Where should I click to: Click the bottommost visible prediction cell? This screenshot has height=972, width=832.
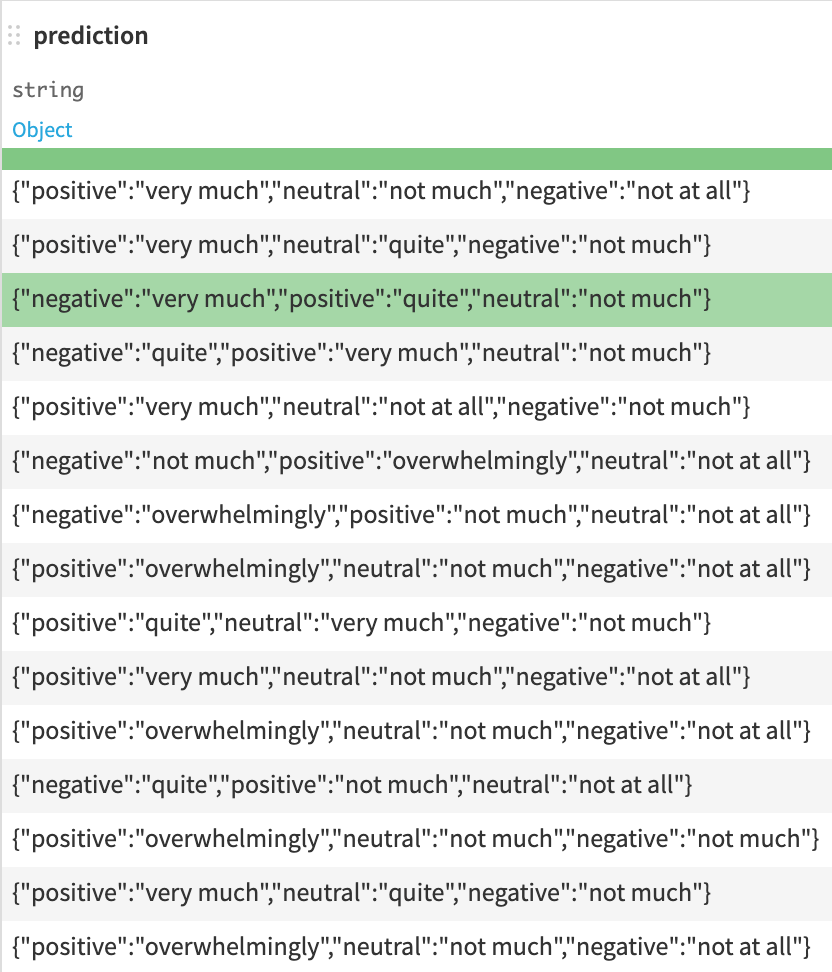[x=410, y=945]
